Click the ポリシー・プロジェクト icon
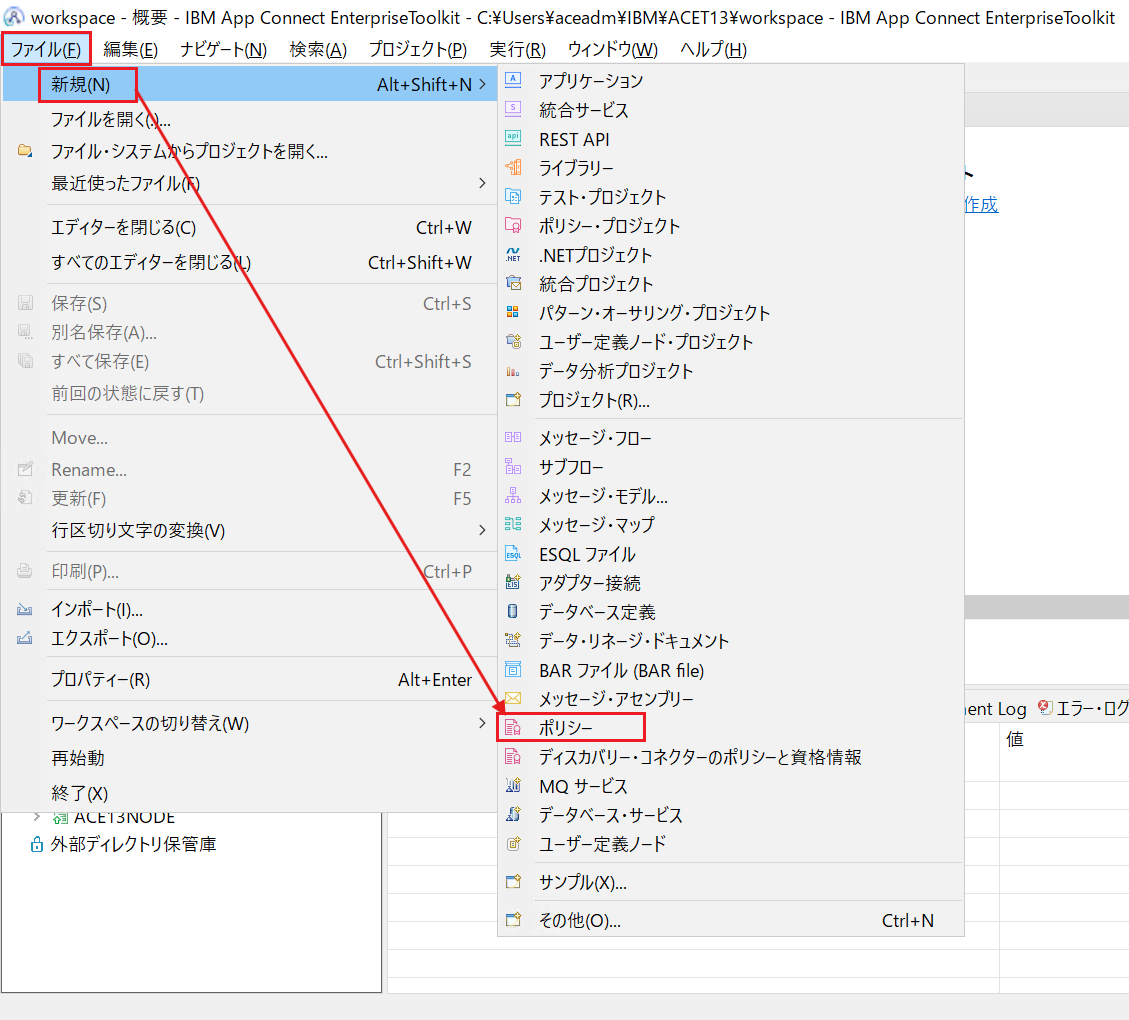Image resolution: width=1129 pixels, height=1020 pixels. (513, 225)
